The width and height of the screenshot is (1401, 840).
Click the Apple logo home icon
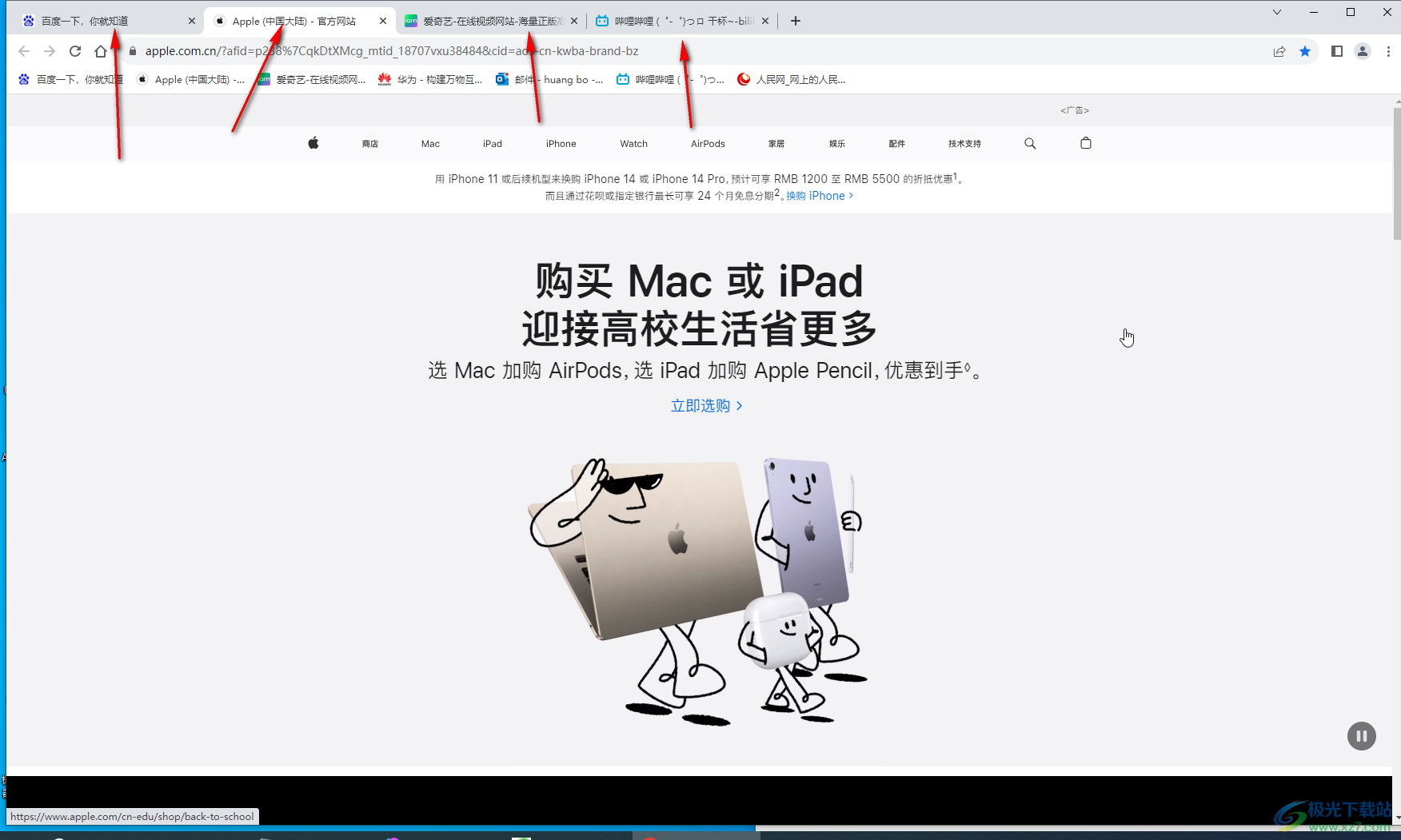point(313,143)
